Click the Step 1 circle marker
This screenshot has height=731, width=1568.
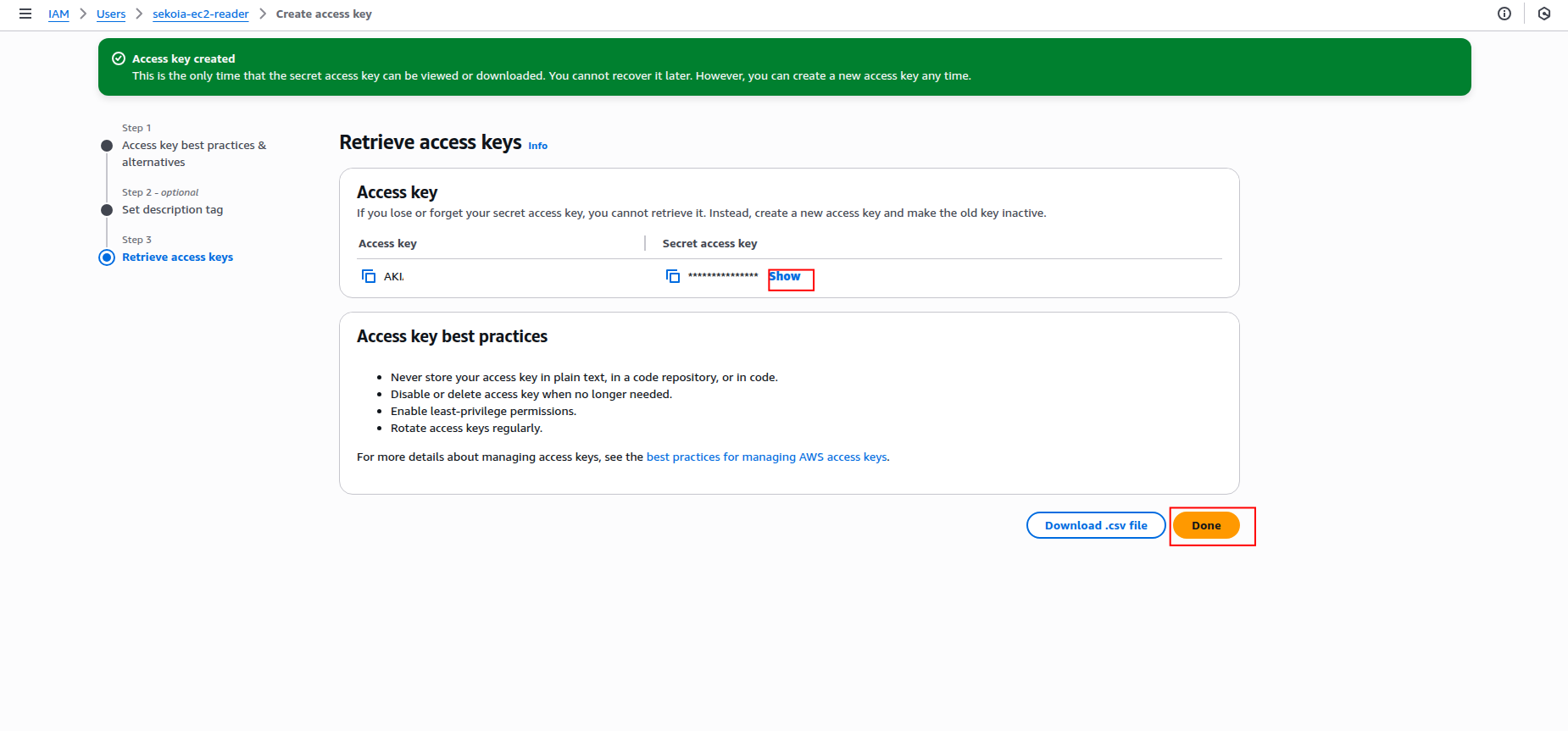pyautogui.click(x=107, y=146)
